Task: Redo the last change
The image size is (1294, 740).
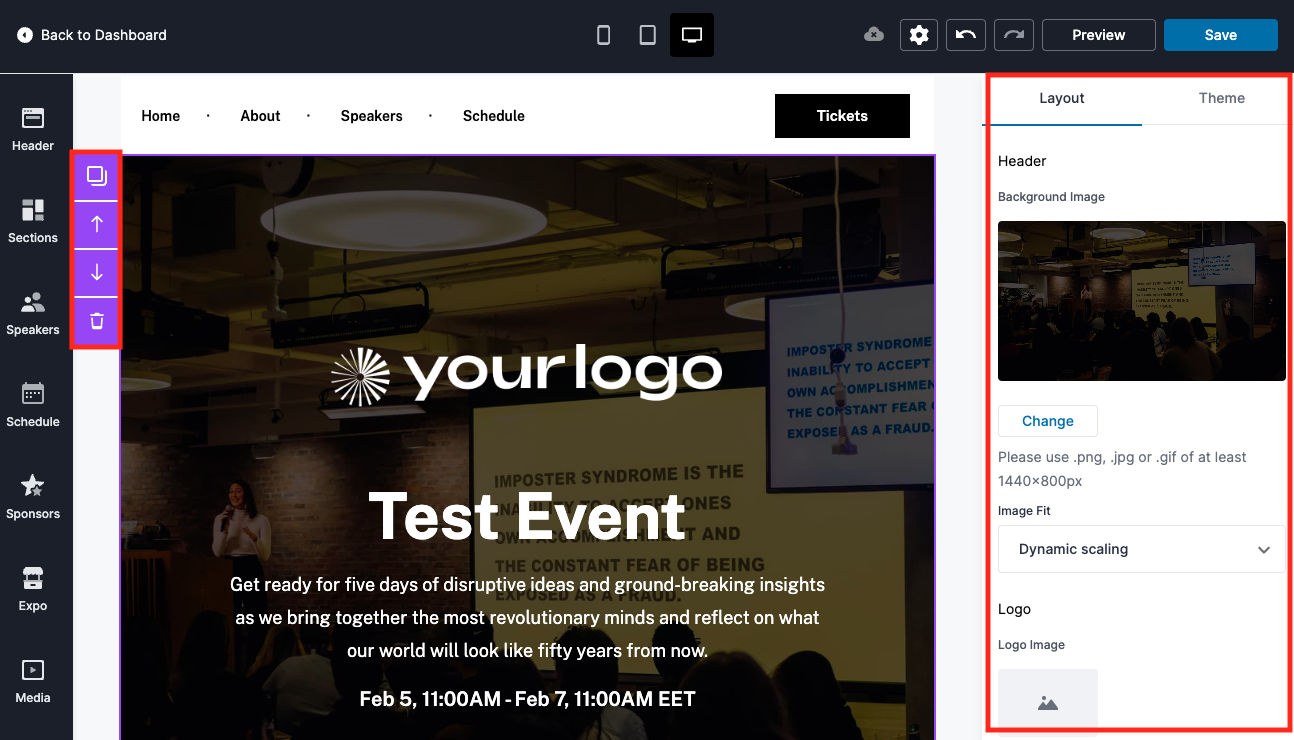Action: (1014, 35)
